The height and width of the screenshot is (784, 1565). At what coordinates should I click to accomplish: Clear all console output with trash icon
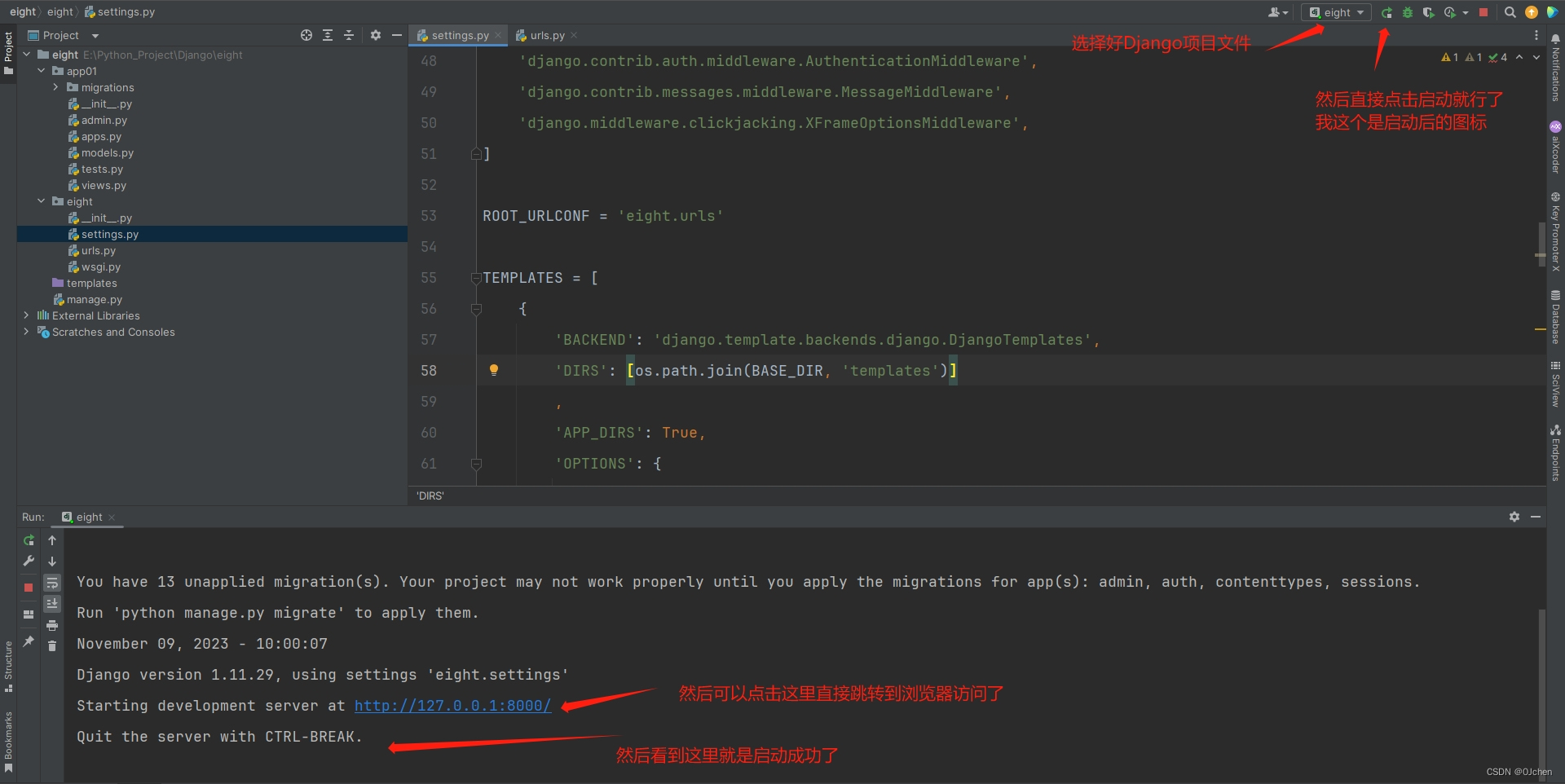tap(52, 646)
